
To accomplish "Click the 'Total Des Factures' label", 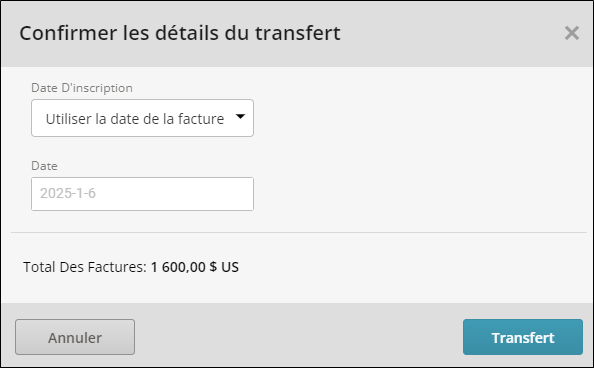I will pos(85,267).
